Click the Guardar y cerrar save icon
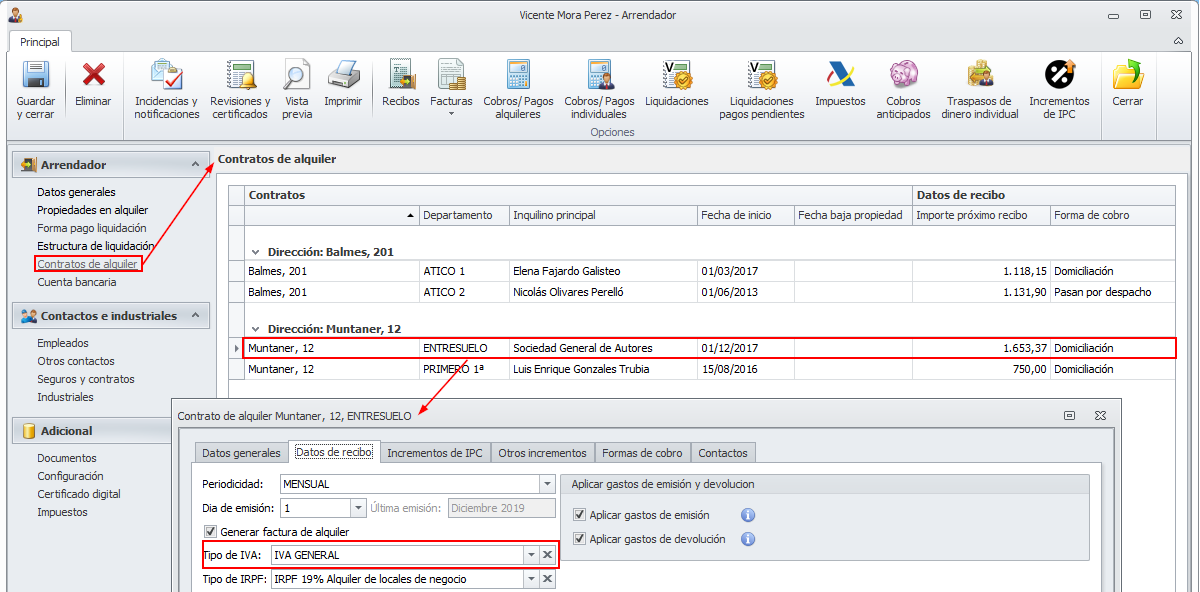Viewport: 1200px width, 592px height. (x=36, y=76)
